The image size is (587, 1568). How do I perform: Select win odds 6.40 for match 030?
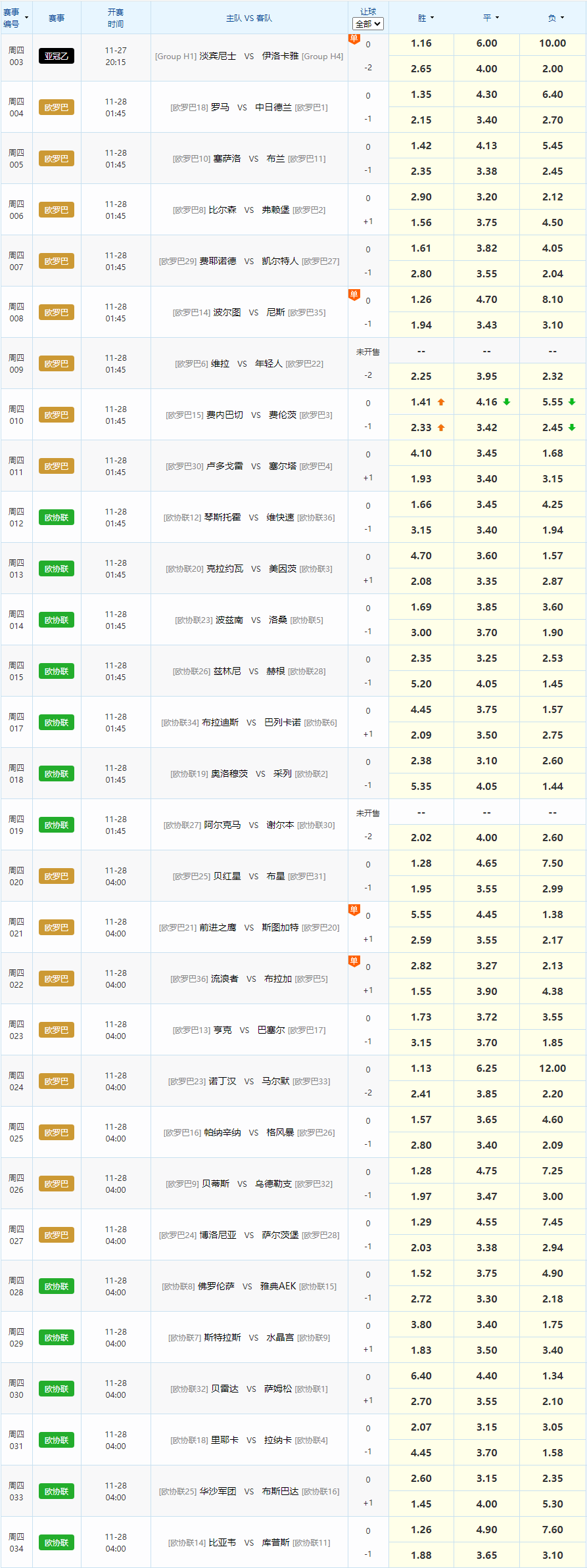click(x=421, y=1376)
